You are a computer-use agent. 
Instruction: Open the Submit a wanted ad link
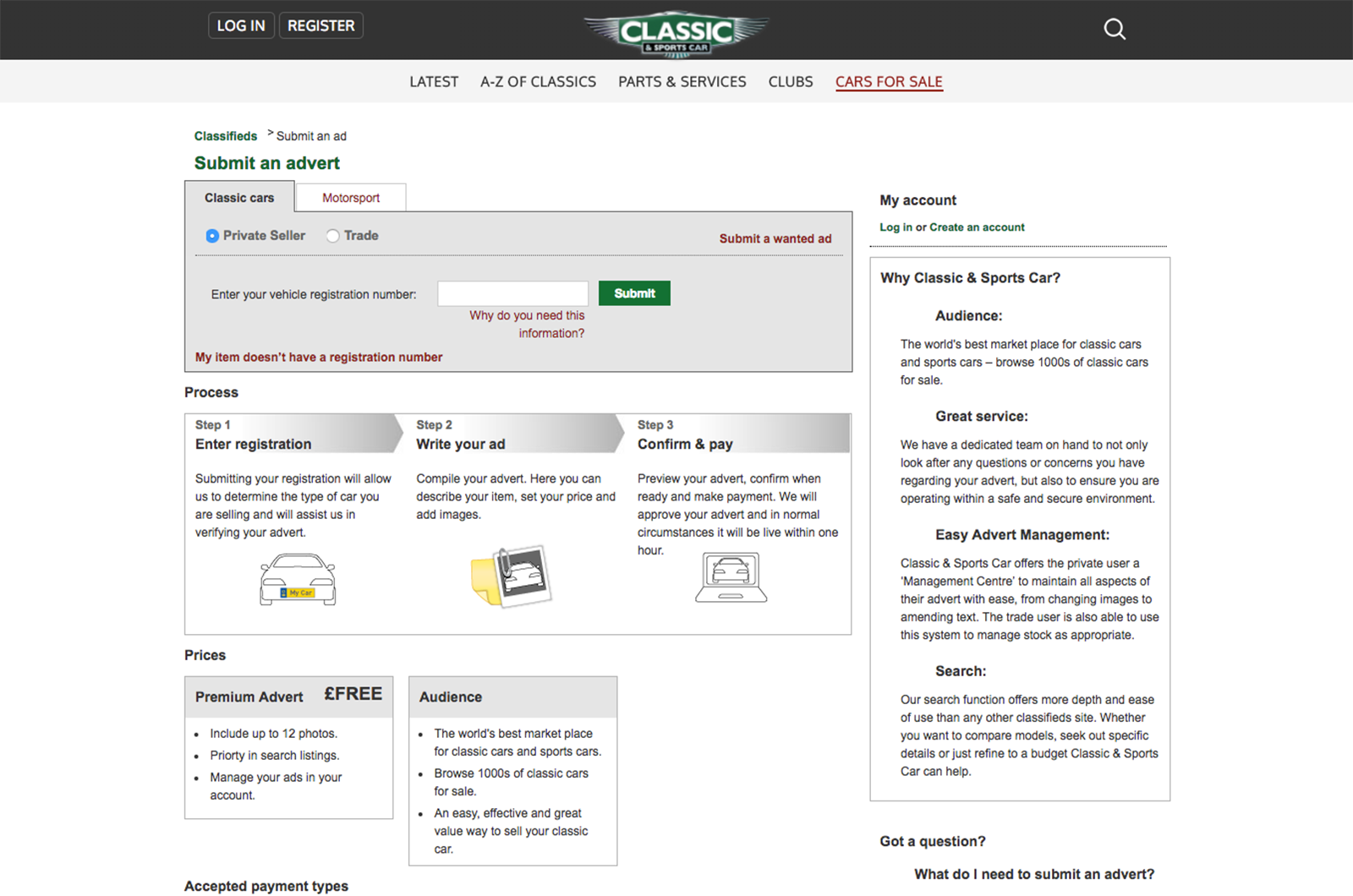click(775, 239)
